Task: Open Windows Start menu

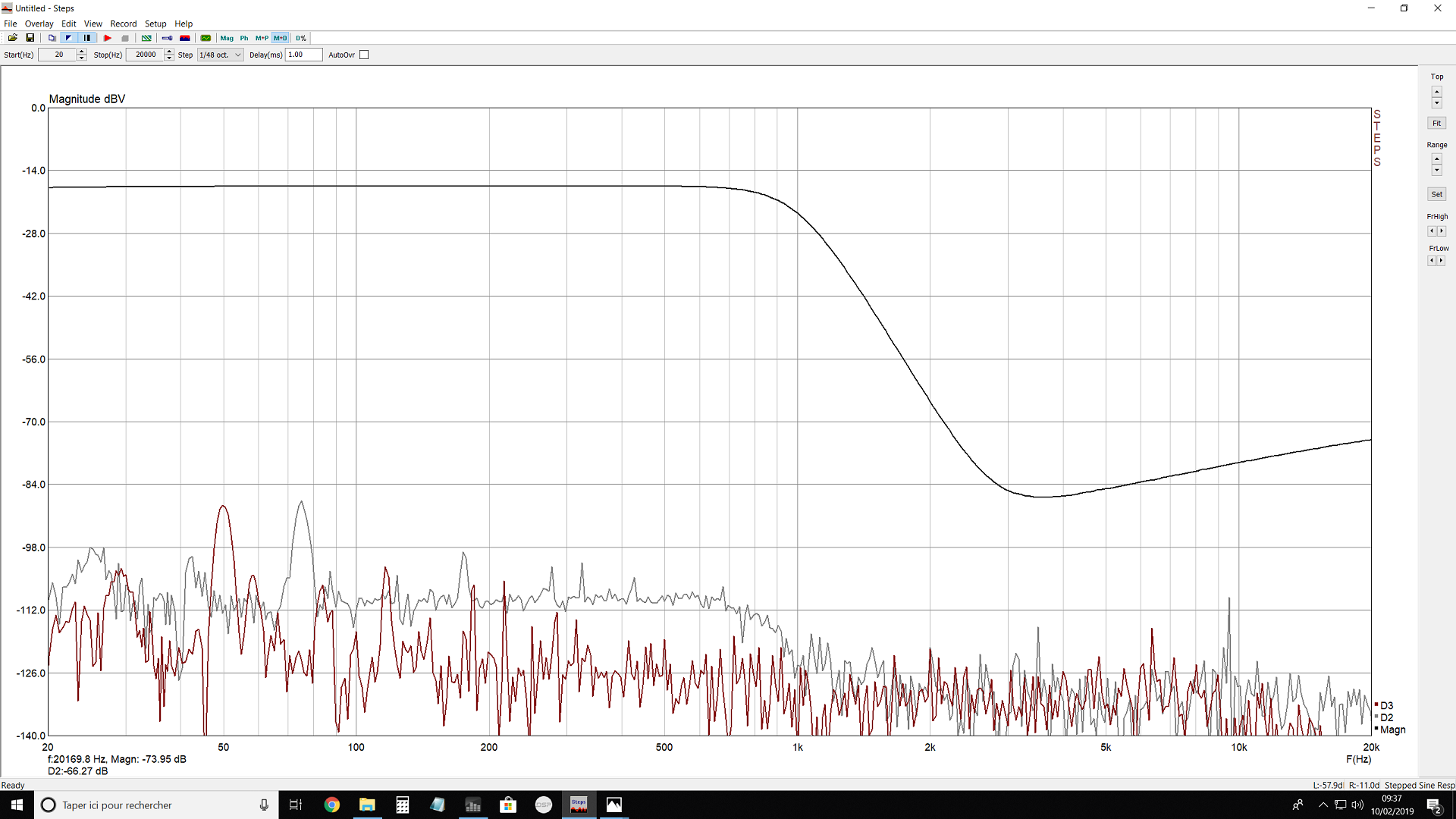Action: click(17, 805)
